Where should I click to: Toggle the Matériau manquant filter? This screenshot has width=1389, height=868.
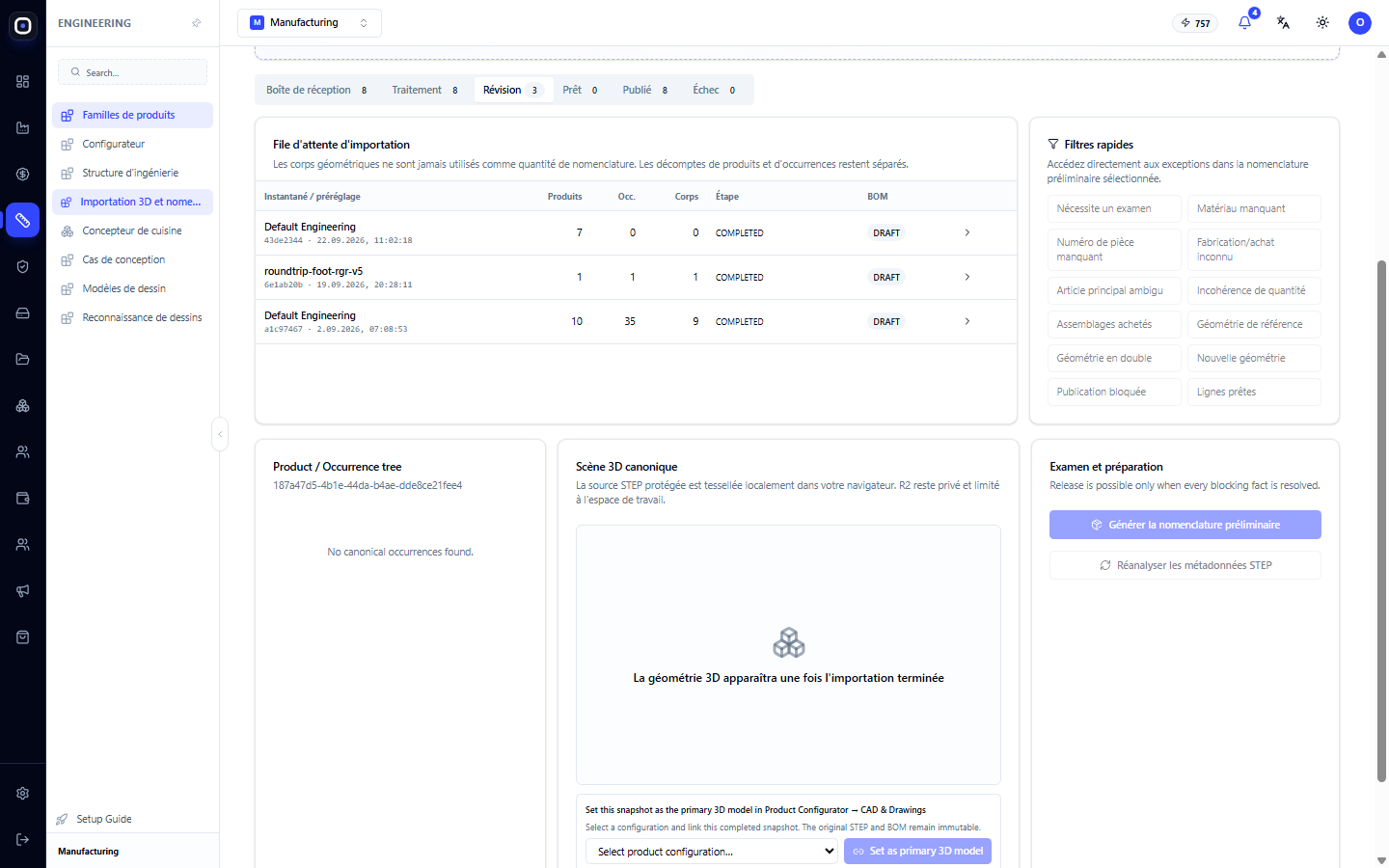click(1254, 208)
